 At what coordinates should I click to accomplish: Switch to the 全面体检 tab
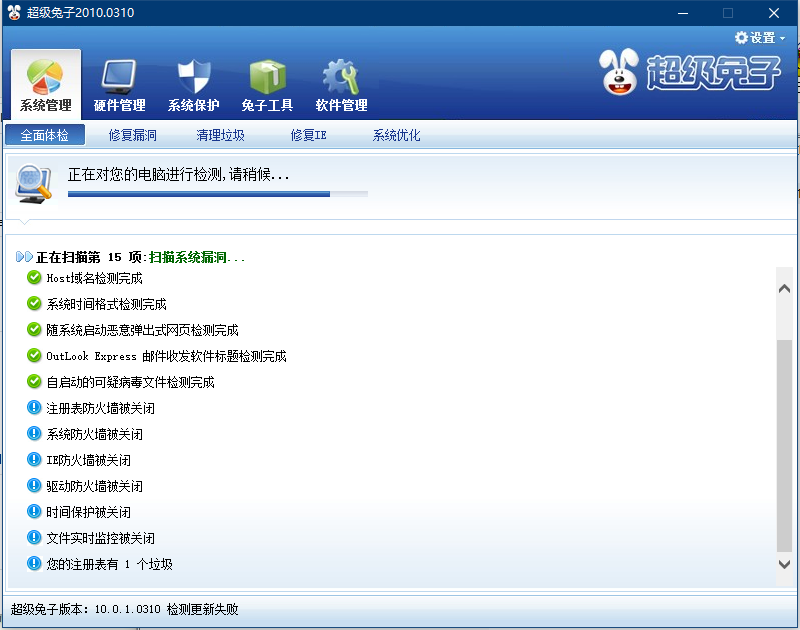click(x=44, y=133)
